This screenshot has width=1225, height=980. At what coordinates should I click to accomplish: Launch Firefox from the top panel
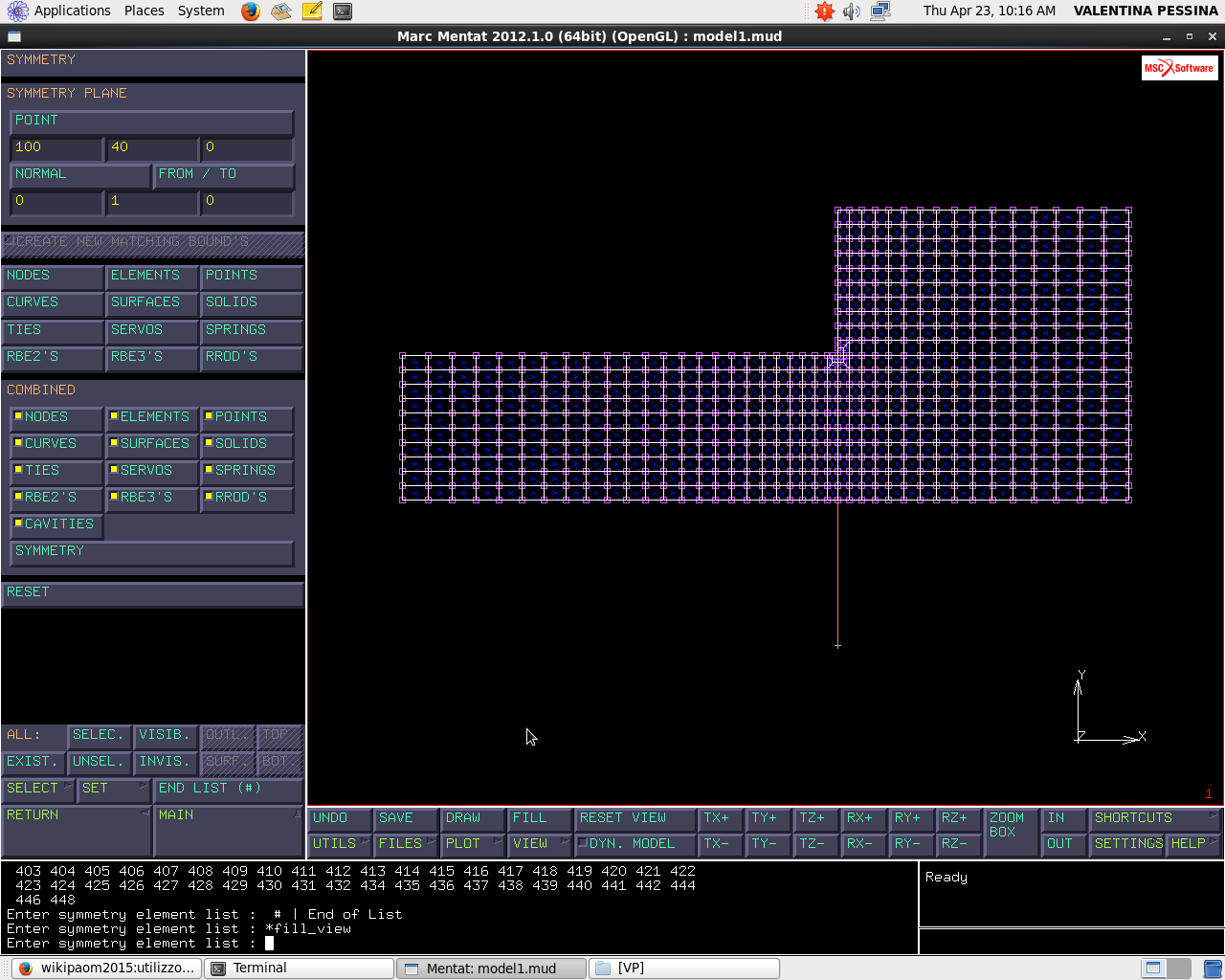point(251,11)
